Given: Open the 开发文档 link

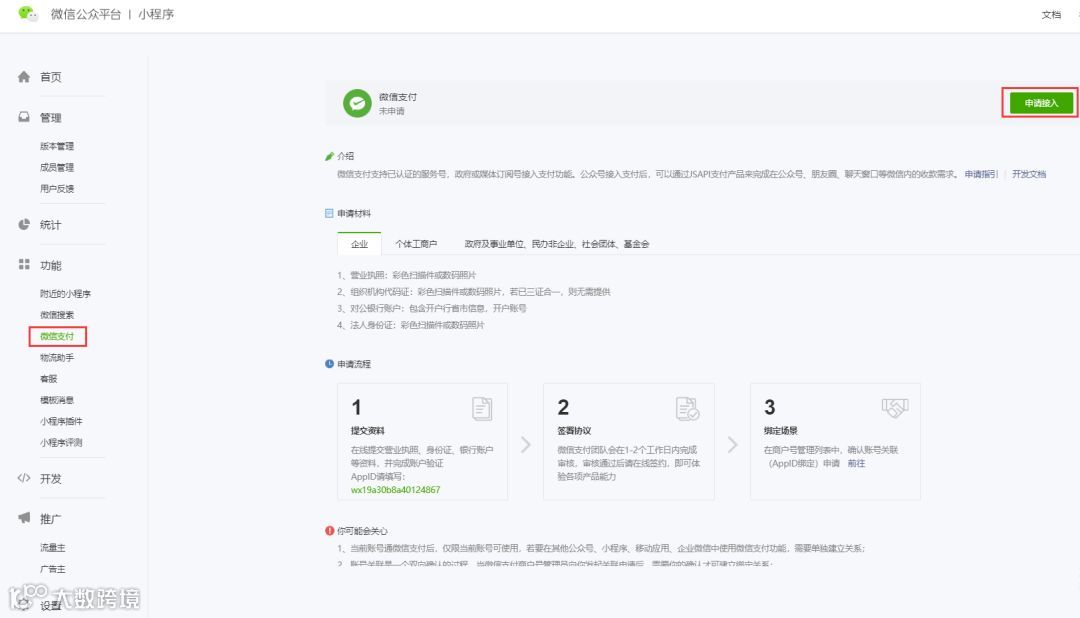Looking at the screenshot, I should 1028,174.
